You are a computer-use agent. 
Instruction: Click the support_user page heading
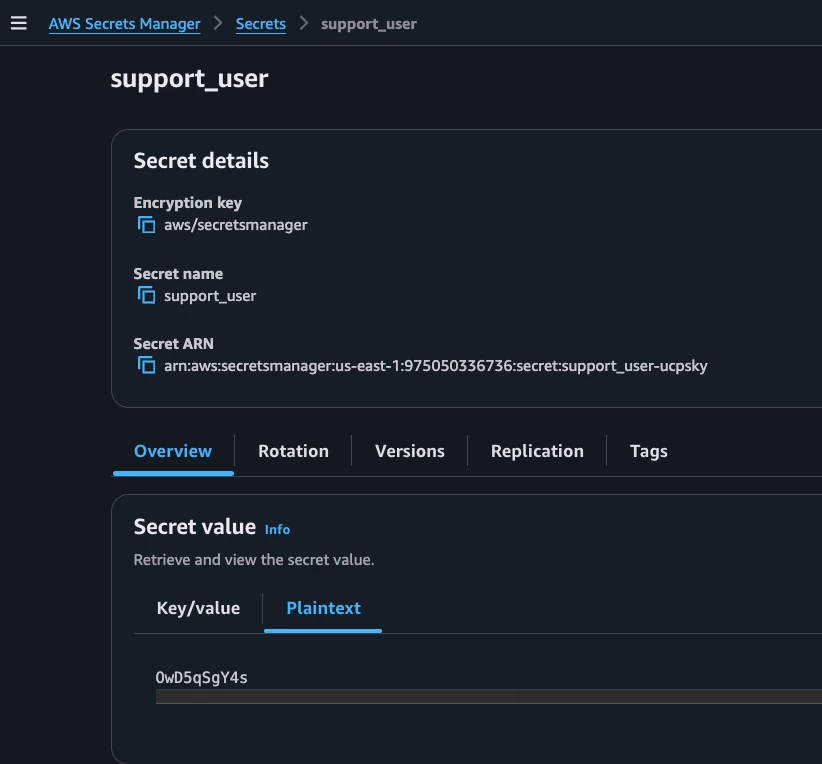189,80
